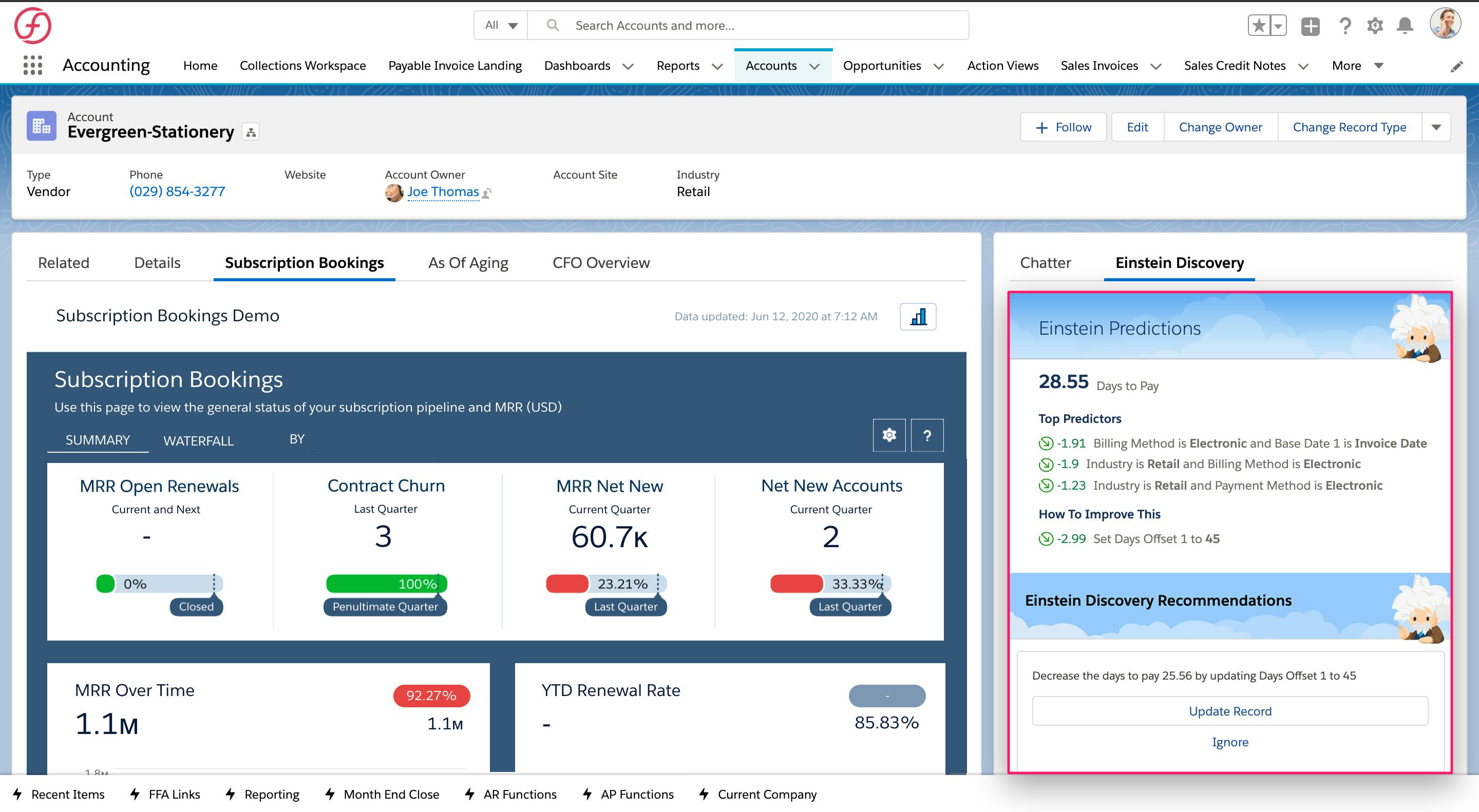The width and height of the screenshot is (1479, 812).
Task: Open the App Launcher waffle icon
Action: click(x=33, y=65)
